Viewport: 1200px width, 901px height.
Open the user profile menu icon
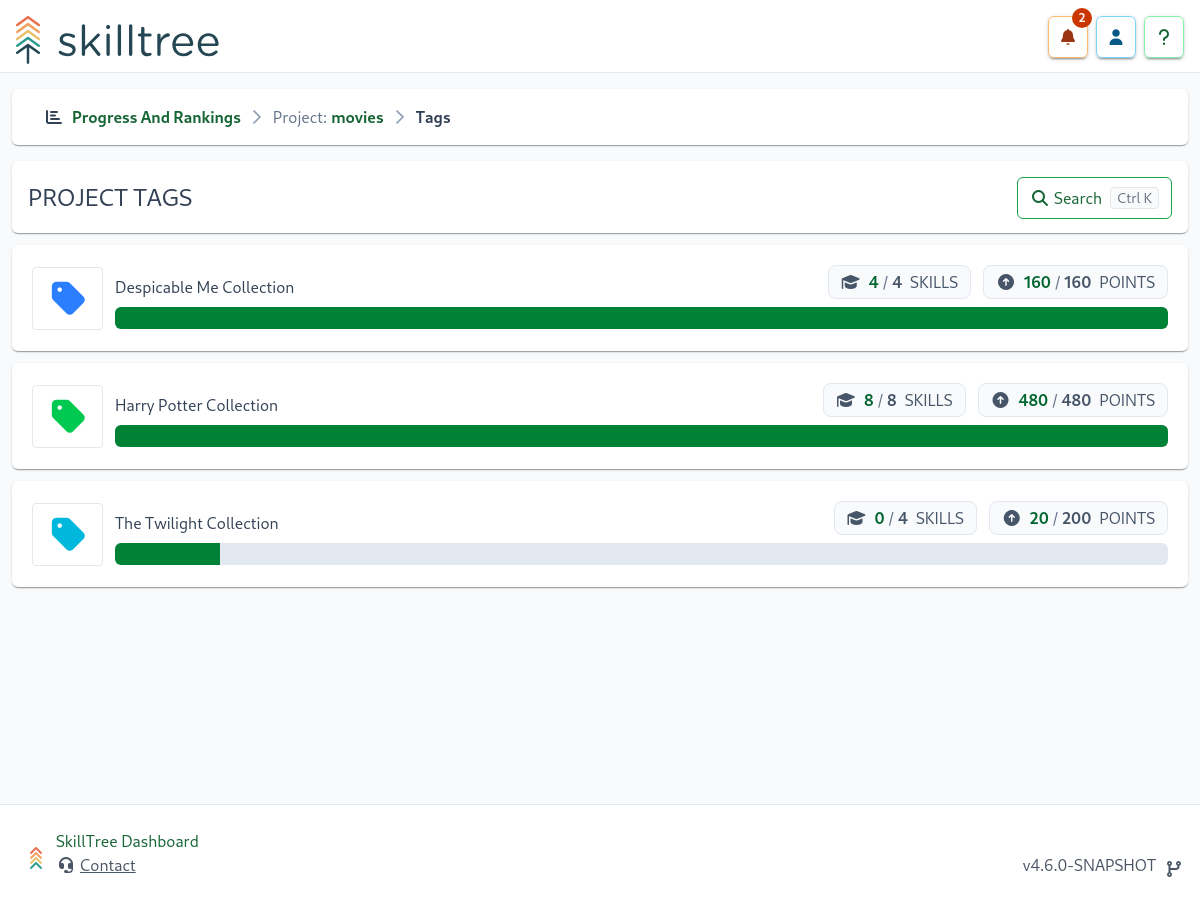click(x=1116, y=38)
